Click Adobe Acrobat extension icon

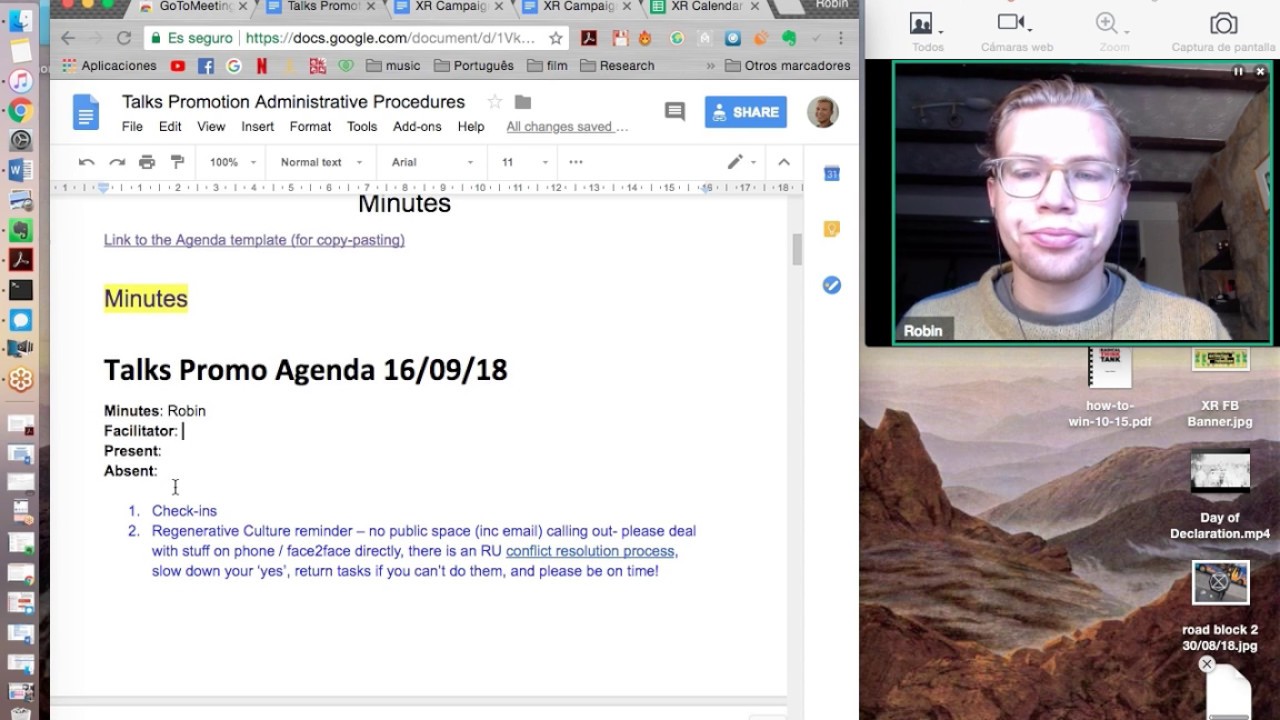coord(590,38)
